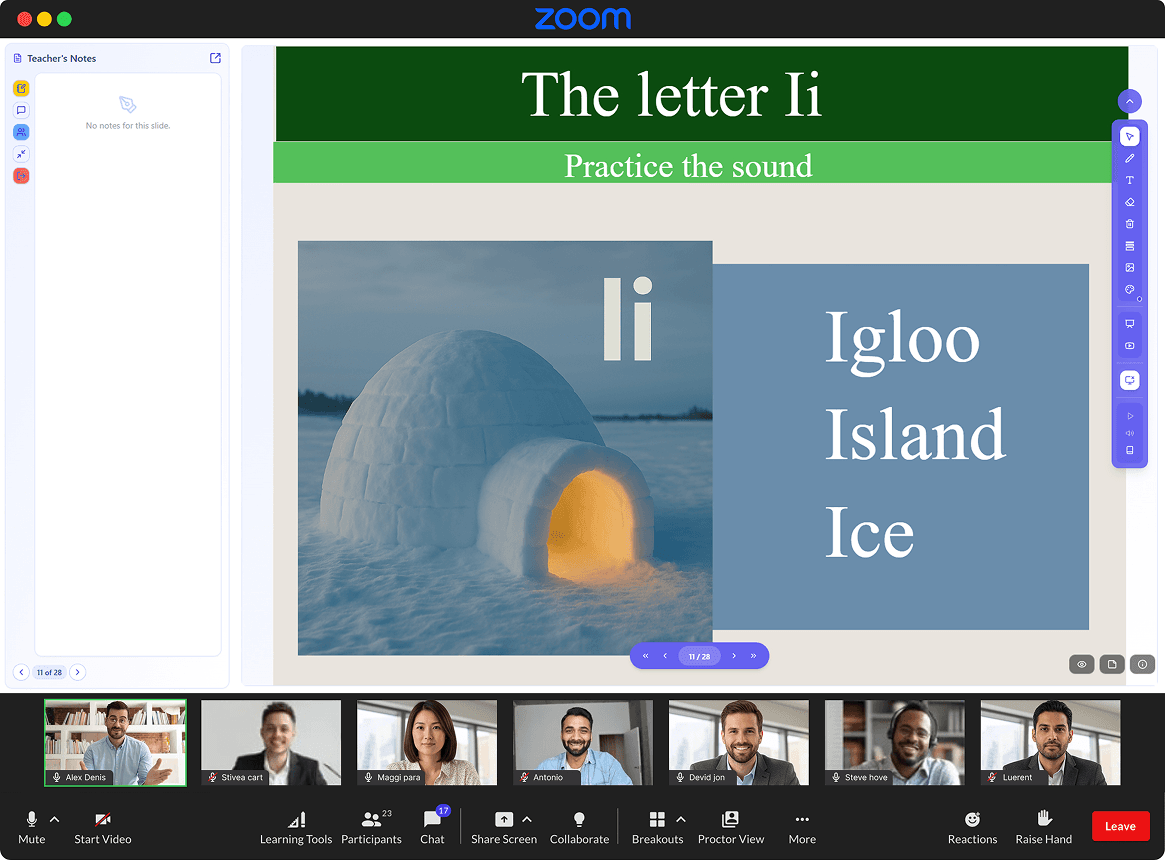The height and width of the screenshot is (860, 1165).
Task: Click the presentation board icon
Action: point(1129,323)
